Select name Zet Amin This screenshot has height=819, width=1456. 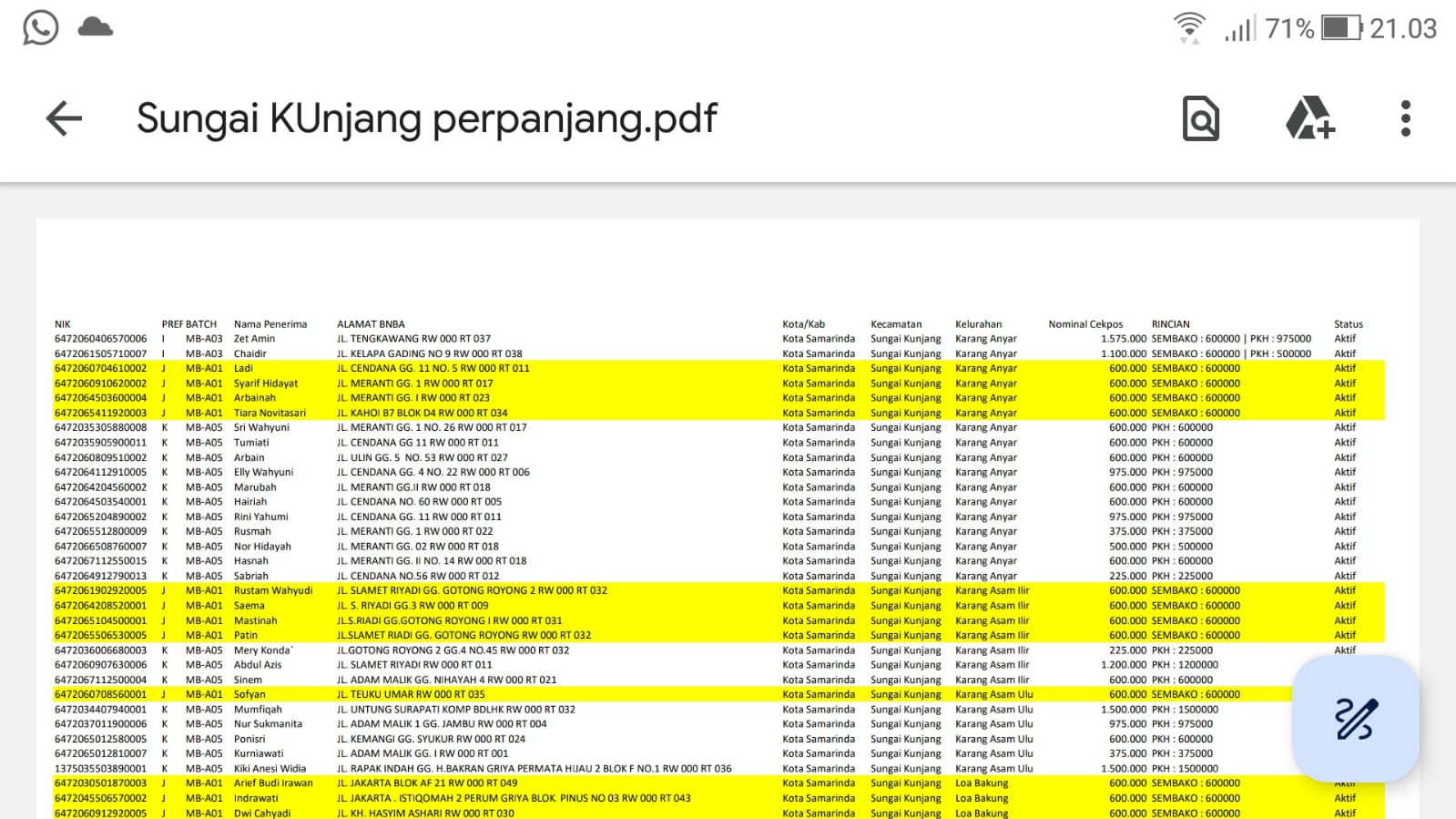coord(254,339)
